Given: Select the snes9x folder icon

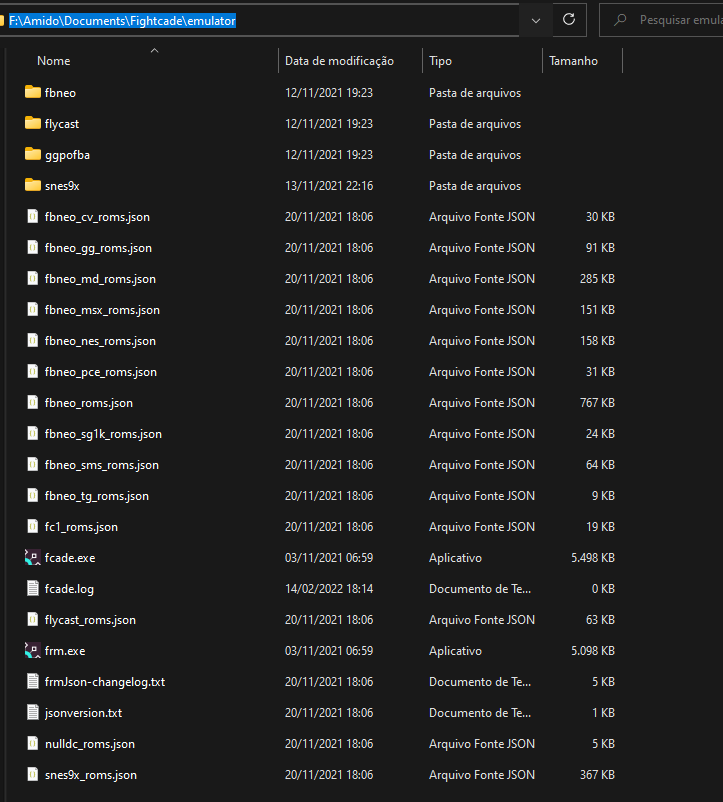Looking at the screenshot, I should click(x=33, y=185).
